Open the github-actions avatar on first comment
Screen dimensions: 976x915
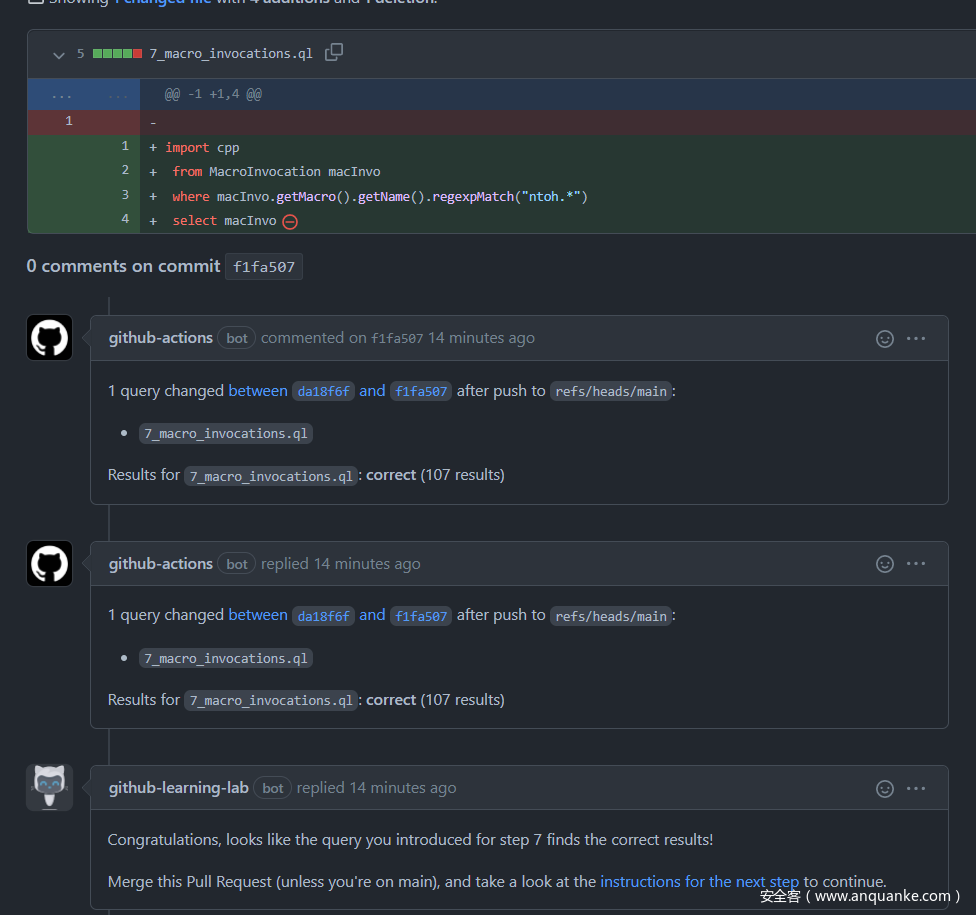tap(49, 338)
